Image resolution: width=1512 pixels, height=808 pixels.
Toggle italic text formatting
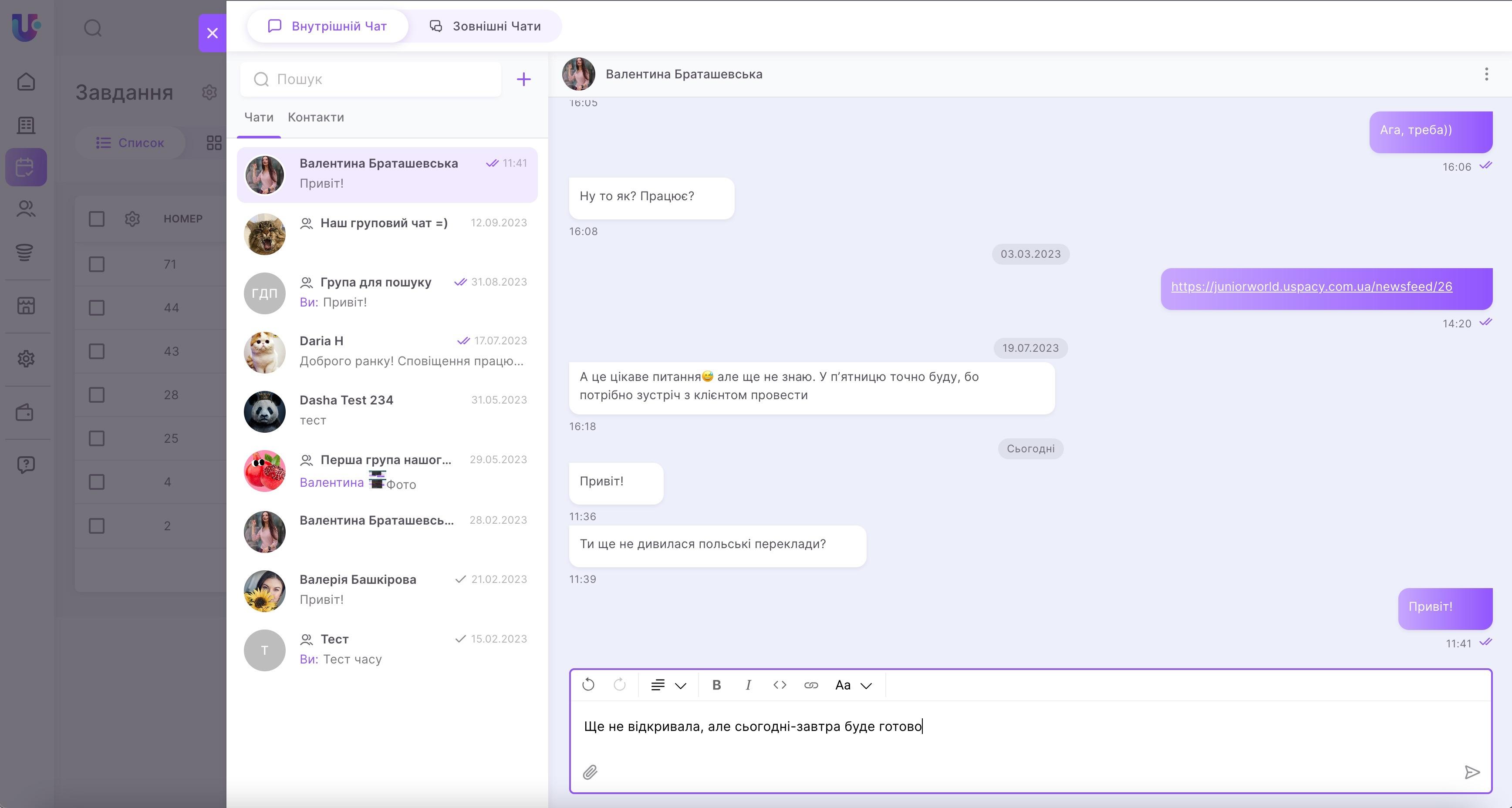(x=748, y=685)
